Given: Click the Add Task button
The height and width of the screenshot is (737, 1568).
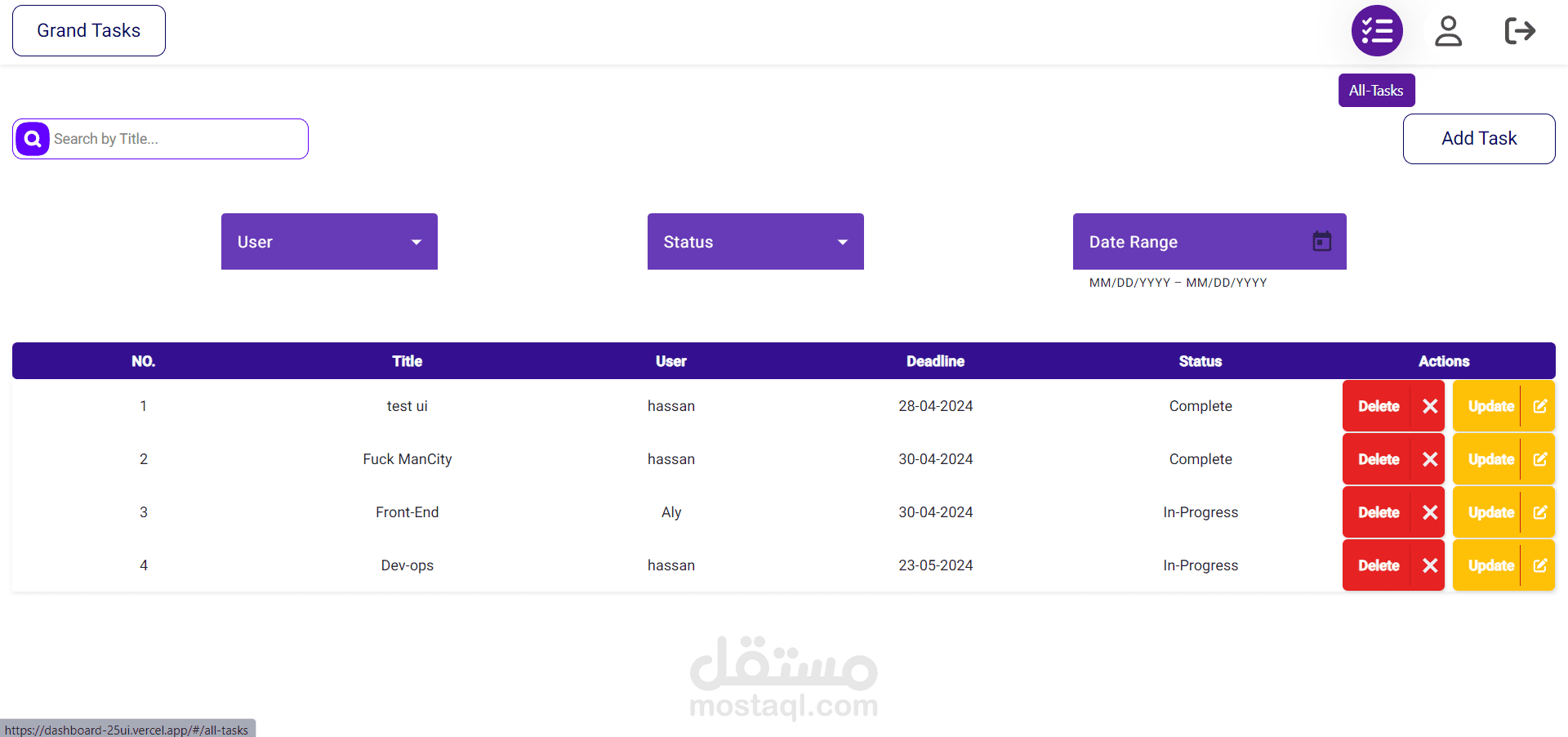Looking at the screenshot, I should click(1479, 139).
